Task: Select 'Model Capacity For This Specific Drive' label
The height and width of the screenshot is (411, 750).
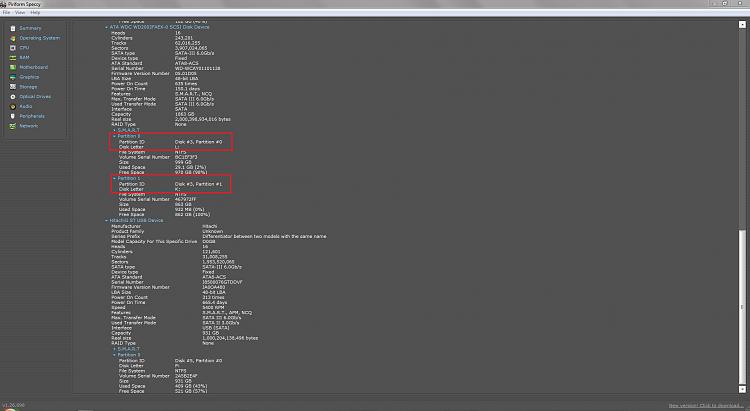Action: (154, 242)
